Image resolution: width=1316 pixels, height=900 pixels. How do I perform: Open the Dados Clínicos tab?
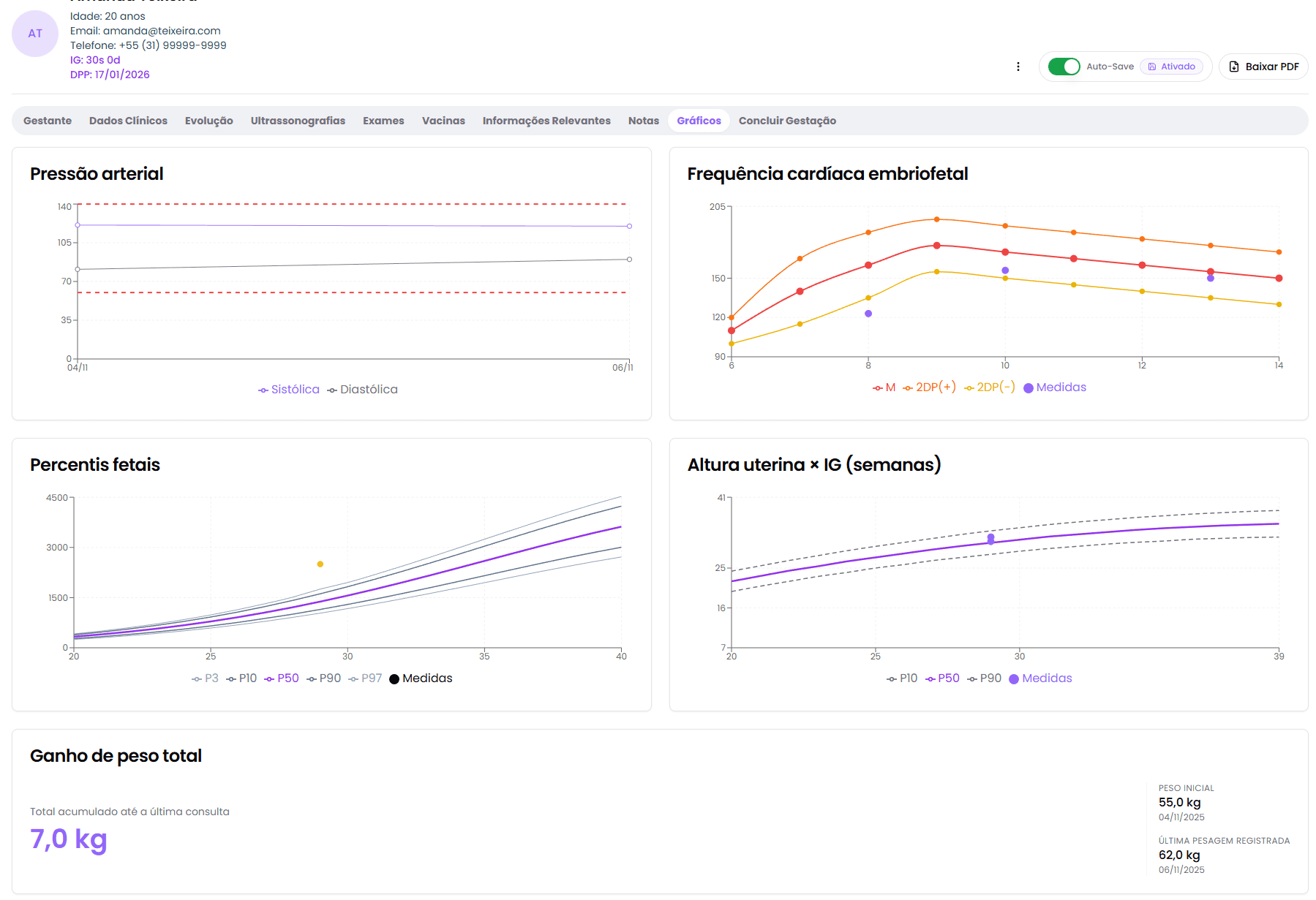[128, 121]
